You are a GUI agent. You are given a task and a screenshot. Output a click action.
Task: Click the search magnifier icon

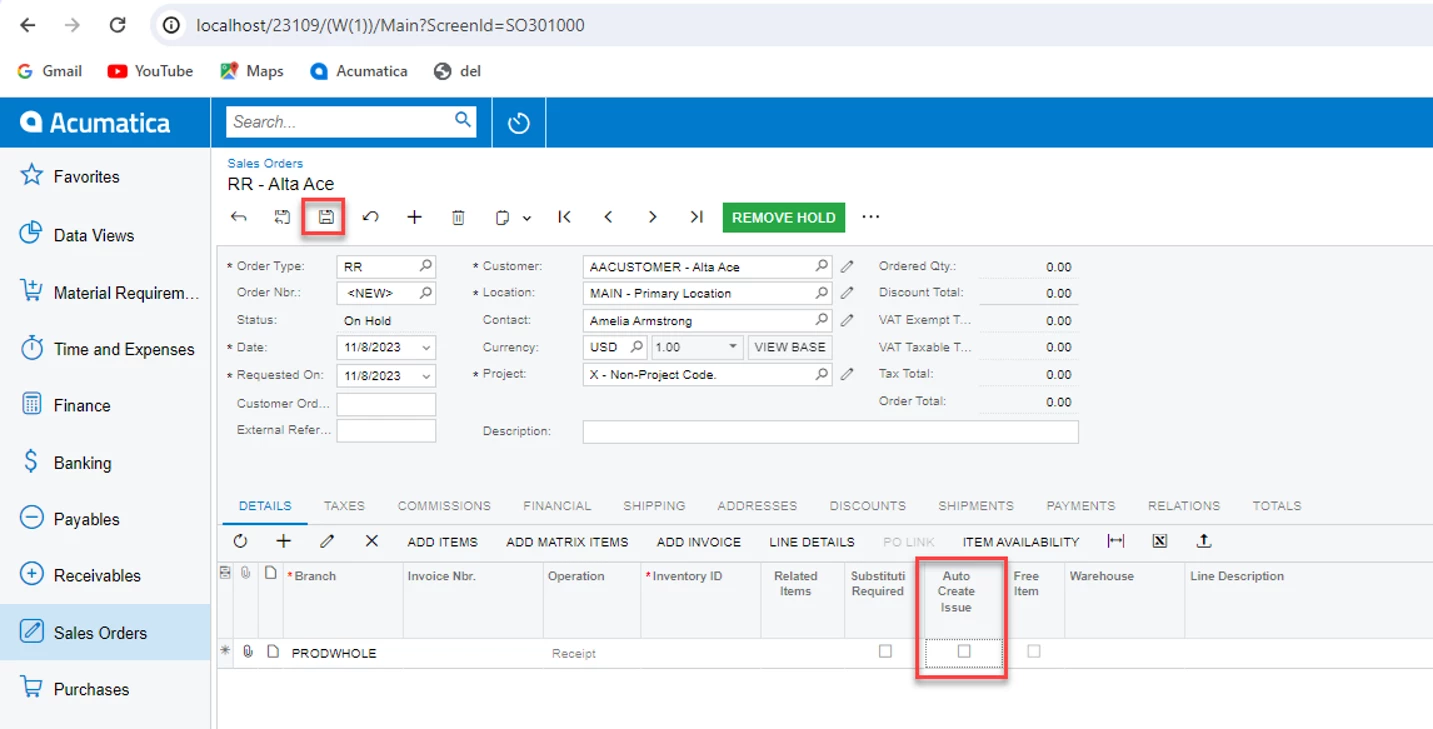coord(463,121)
